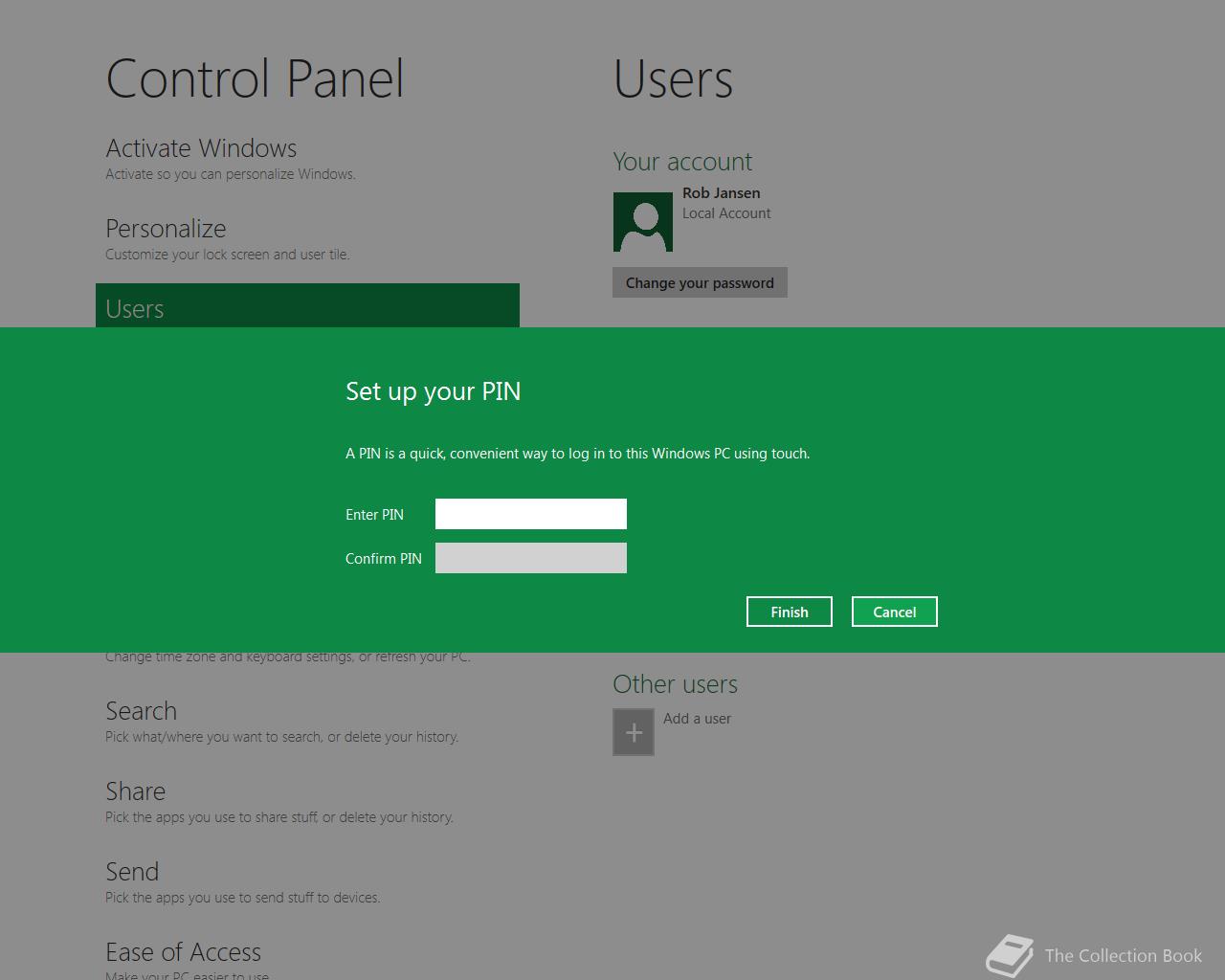Cancel the PIN setup dialog
The width and height of the screenshot is (1225, 980).
pyautogui.click(x=895, y=612)
